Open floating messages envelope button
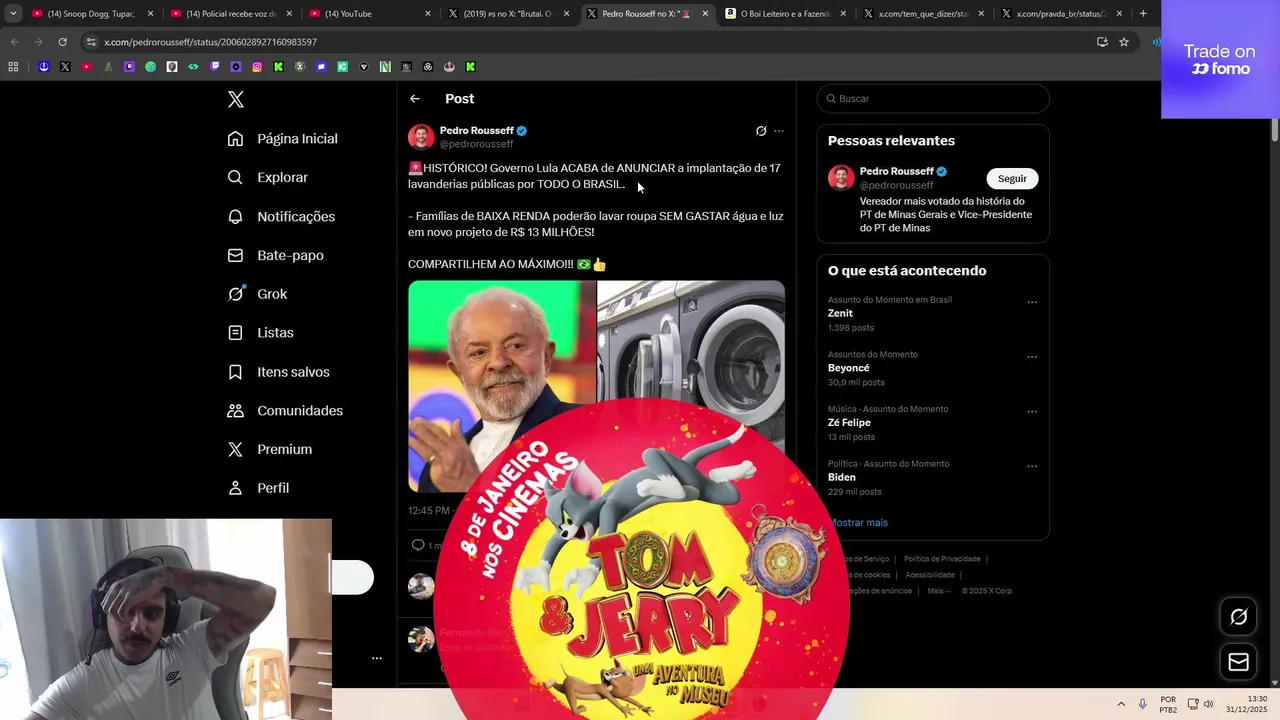This screenshot has height=720, width=1280. pyautogui.click(x=1239, y=662)
